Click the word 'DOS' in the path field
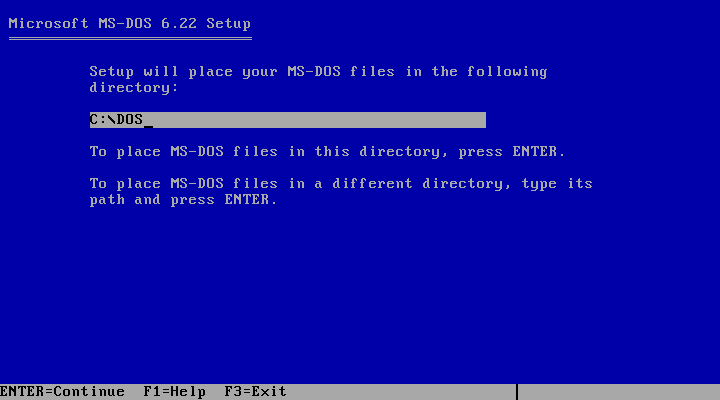 pyautogui.click(x=130, y=120)
